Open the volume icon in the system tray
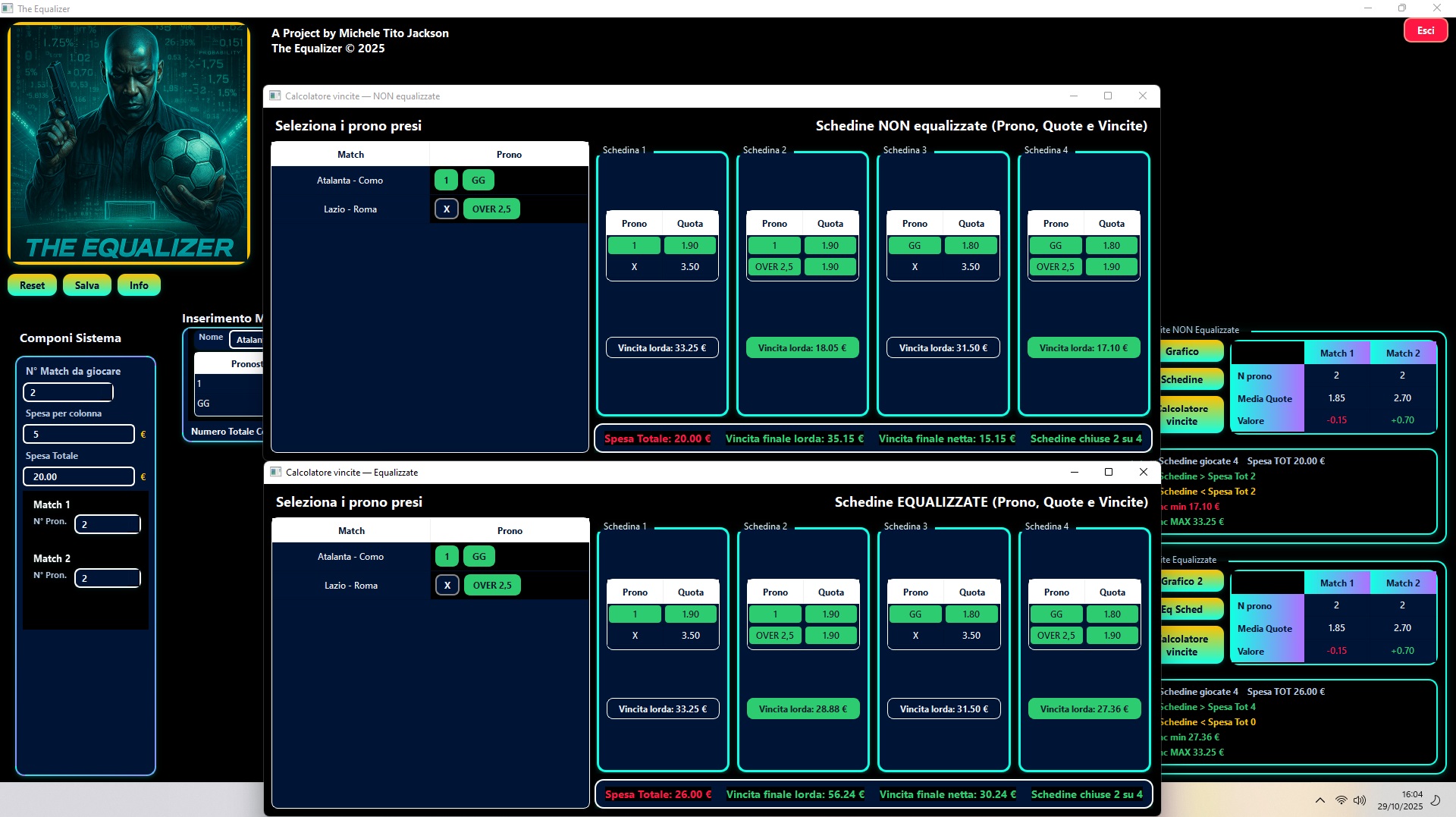The image size is (1456, 817). pyautogui.click(x=1358, y=800)
